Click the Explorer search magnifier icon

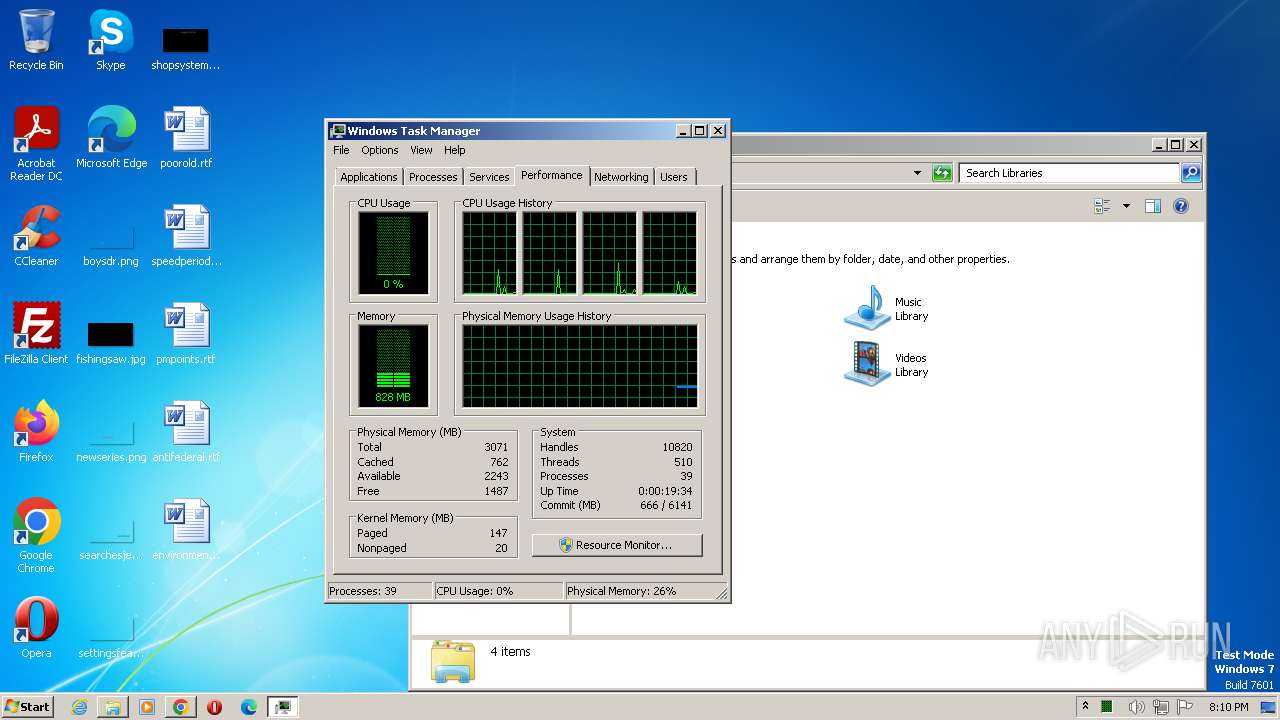[1191, 173]
